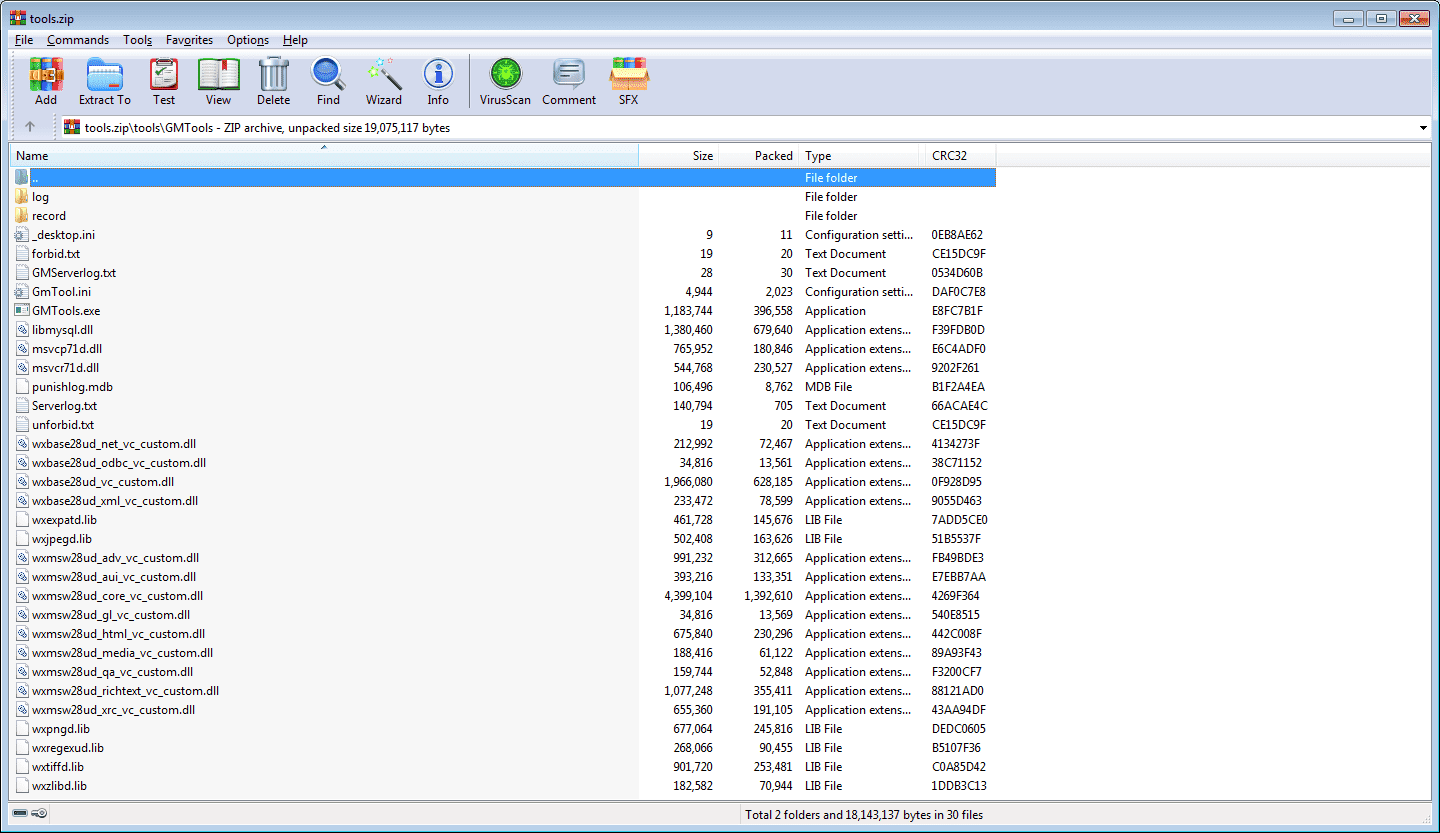This screenshot has width=1440, height=833.
Task: Select wxmsw28ud_aui_vc_custom.dll
Action: tap(114, 577)
